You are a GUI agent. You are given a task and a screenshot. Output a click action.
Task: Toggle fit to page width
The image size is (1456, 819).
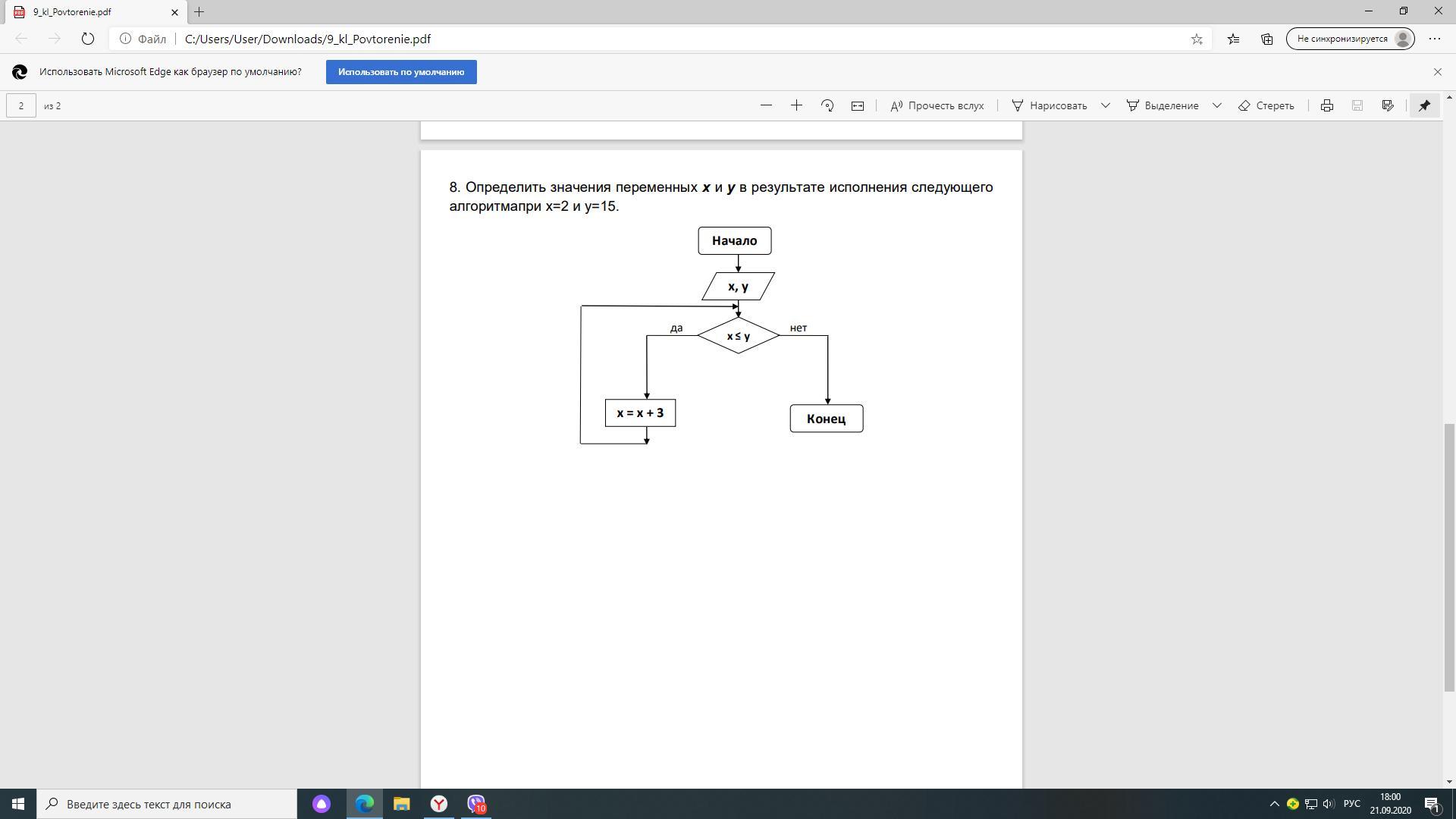tap(858, 105)
